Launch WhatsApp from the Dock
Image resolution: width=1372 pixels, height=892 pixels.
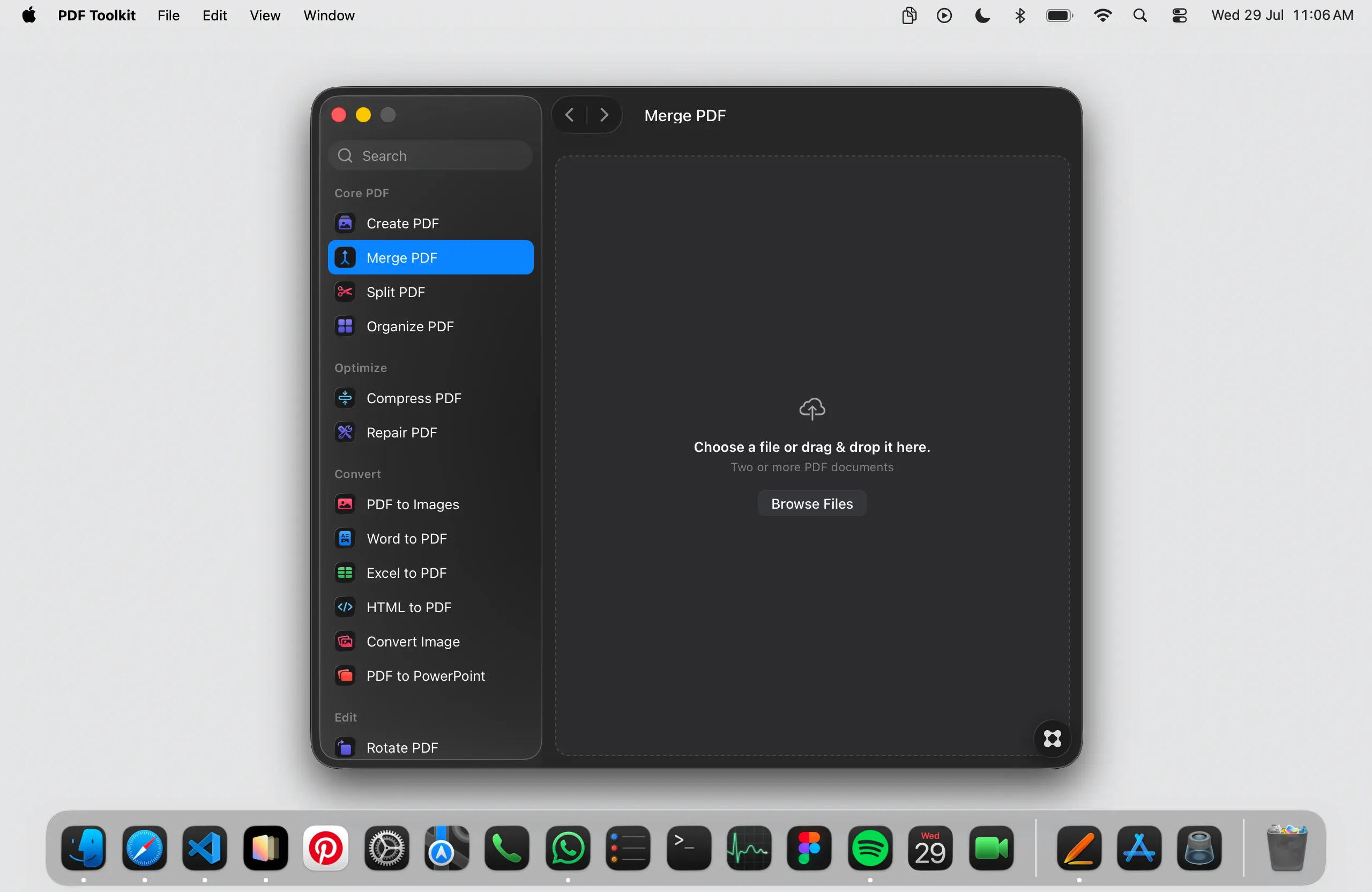pos(568,848)
